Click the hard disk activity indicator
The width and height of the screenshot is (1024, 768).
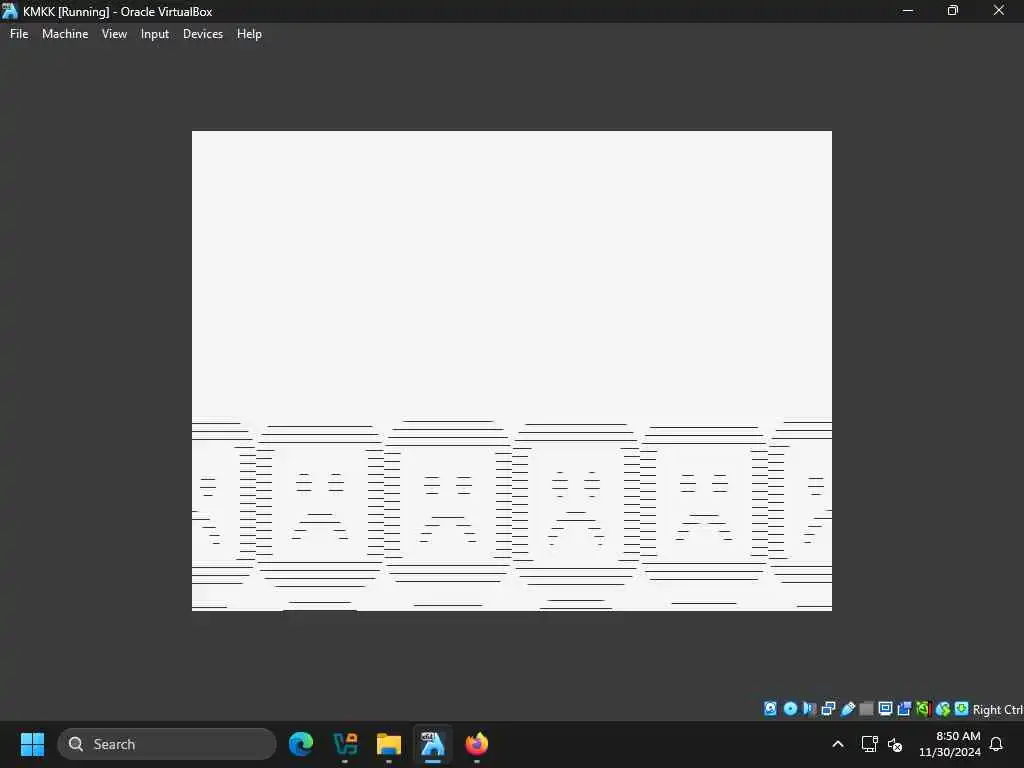(771, 709)
